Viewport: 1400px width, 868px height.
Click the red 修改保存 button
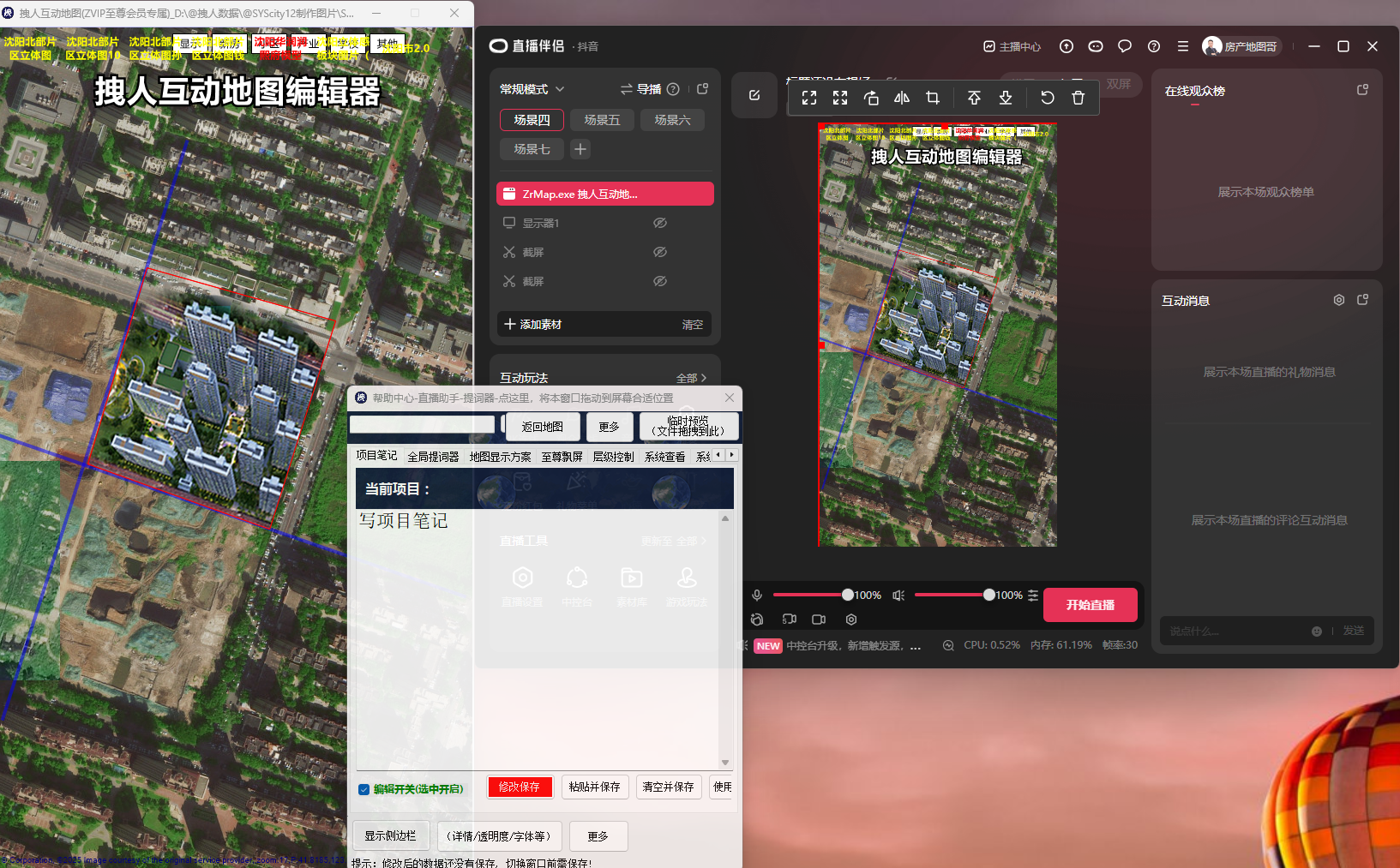click(520, 787)
